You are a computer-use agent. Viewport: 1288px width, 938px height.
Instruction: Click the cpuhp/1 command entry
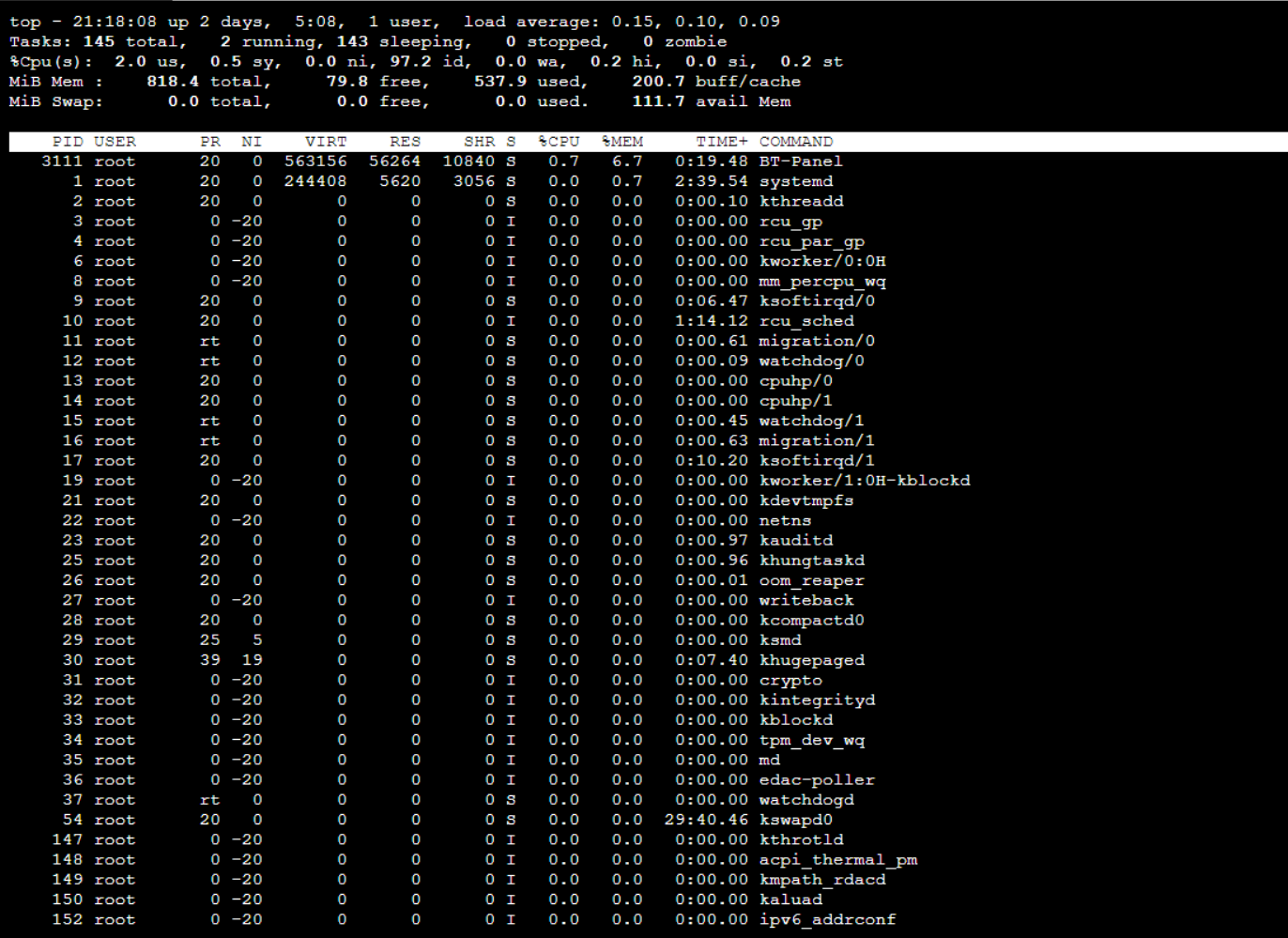pos(796,401)
